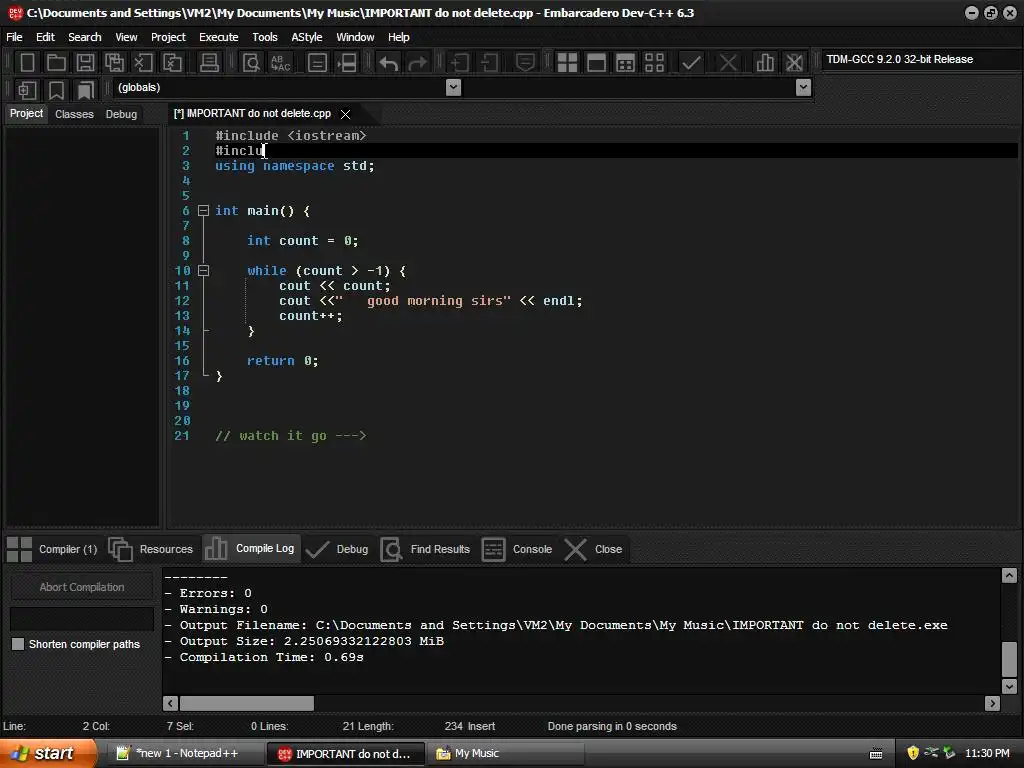Open the File menu
This screenshot has height=768, width=1024.
coord(14,37)
